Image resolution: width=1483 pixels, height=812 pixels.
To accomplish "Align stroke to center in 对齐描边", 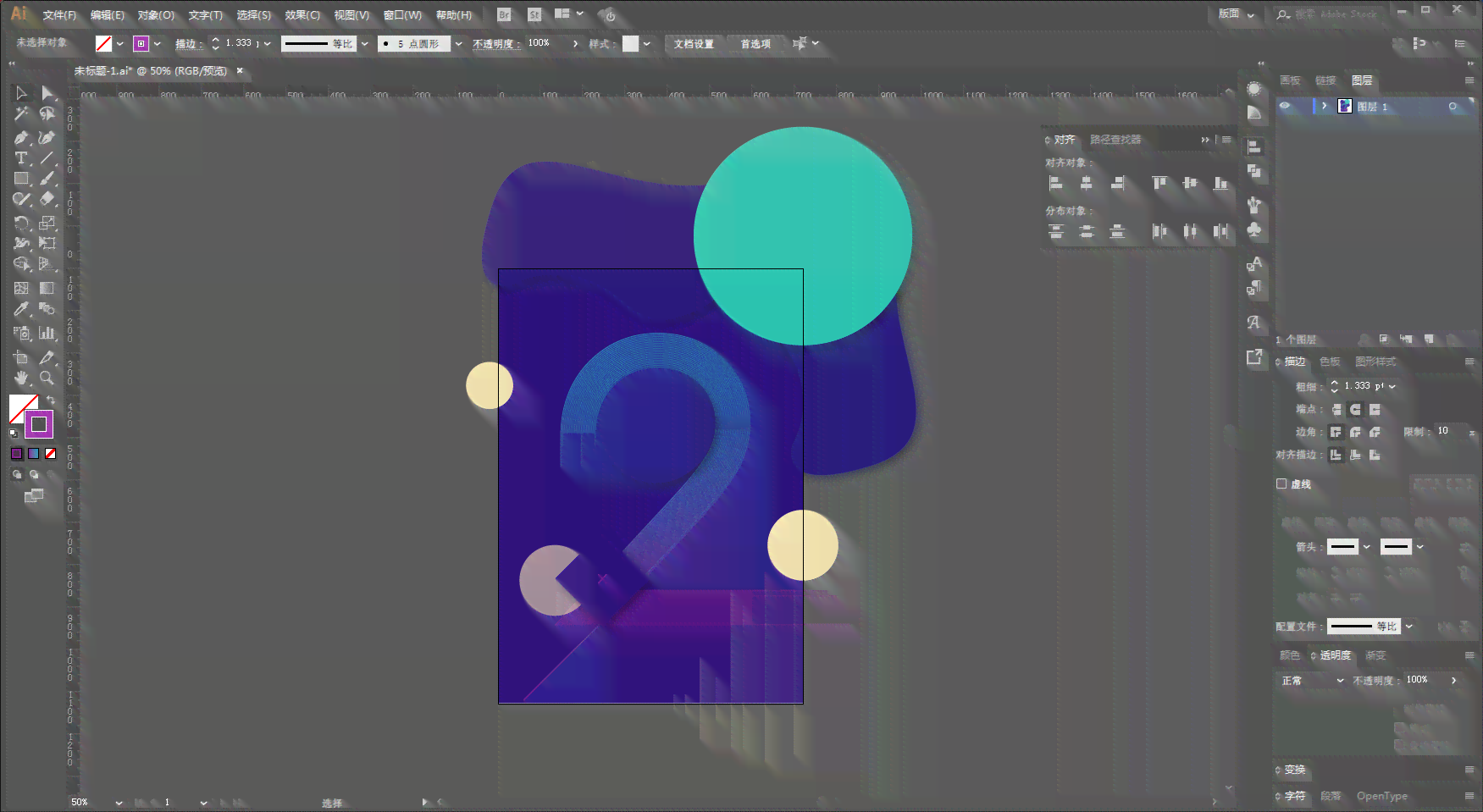I will (1336, 455).
